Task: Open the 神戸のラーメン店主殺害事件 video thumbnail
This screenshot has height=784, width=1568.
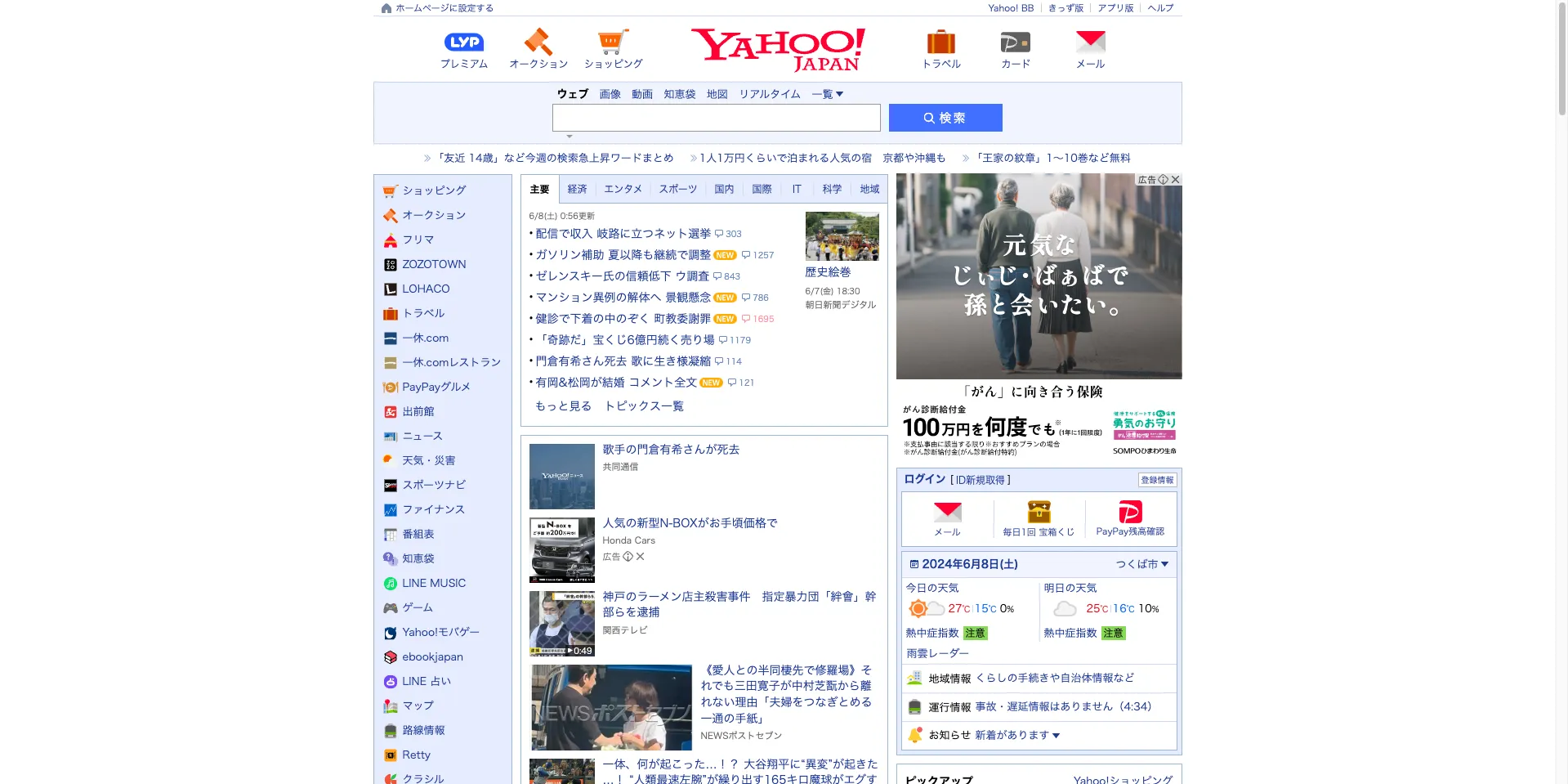Action: pyautogui.click(x=561, y=624)
